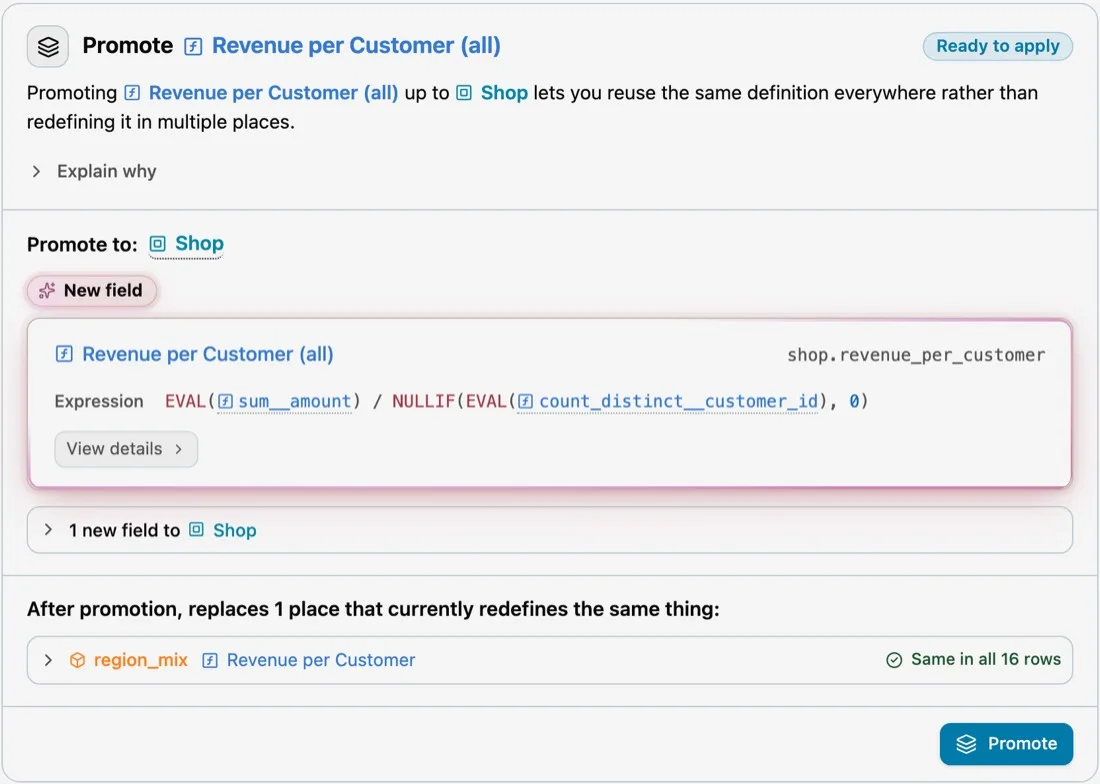Open Revenue per Customer (all) title in field card

[208, 354]
